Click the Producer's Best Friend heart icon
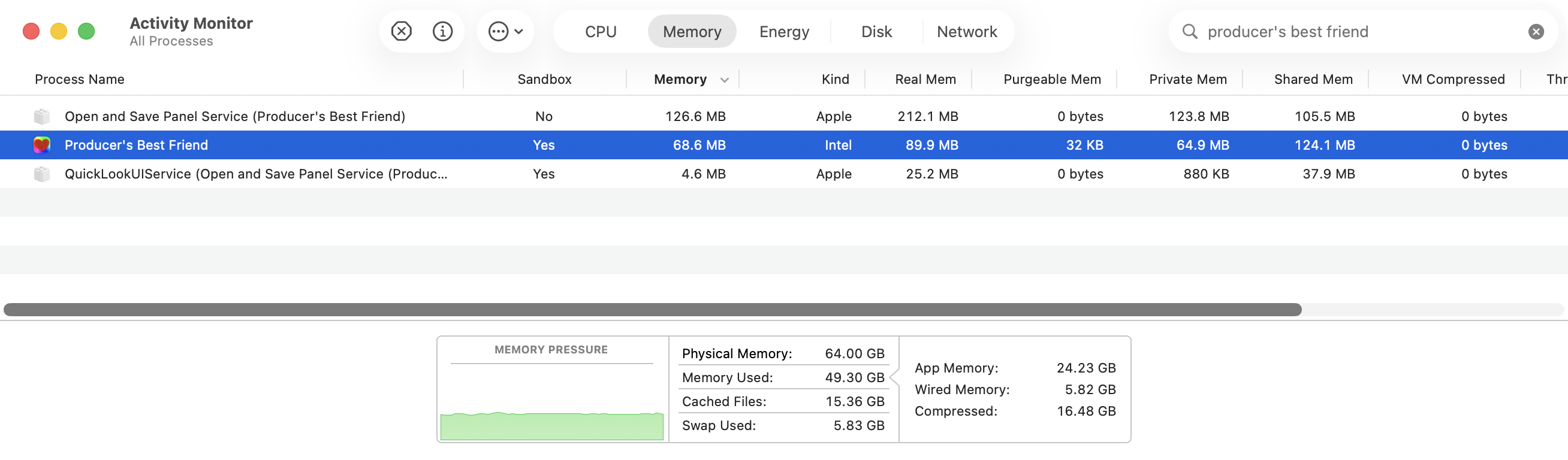The image size is (1568, 460). point(41,145)
